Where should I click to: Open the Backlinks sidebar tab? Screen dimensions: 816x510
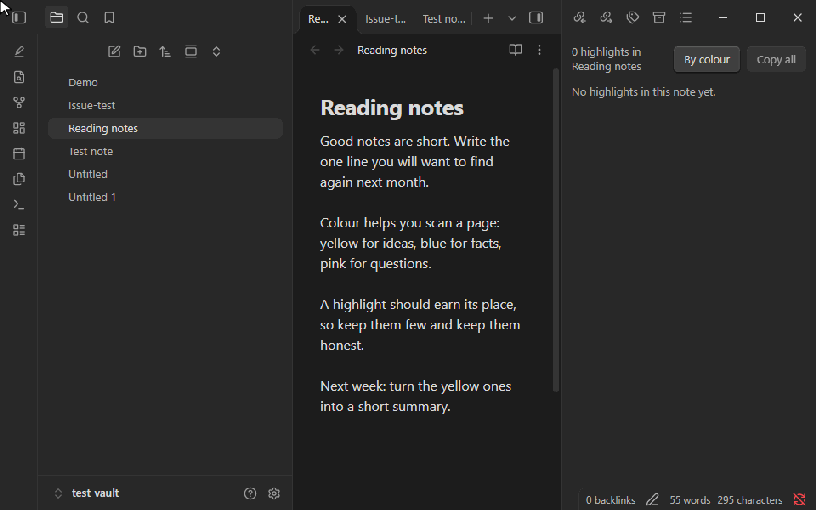click(x=580, y=18)
